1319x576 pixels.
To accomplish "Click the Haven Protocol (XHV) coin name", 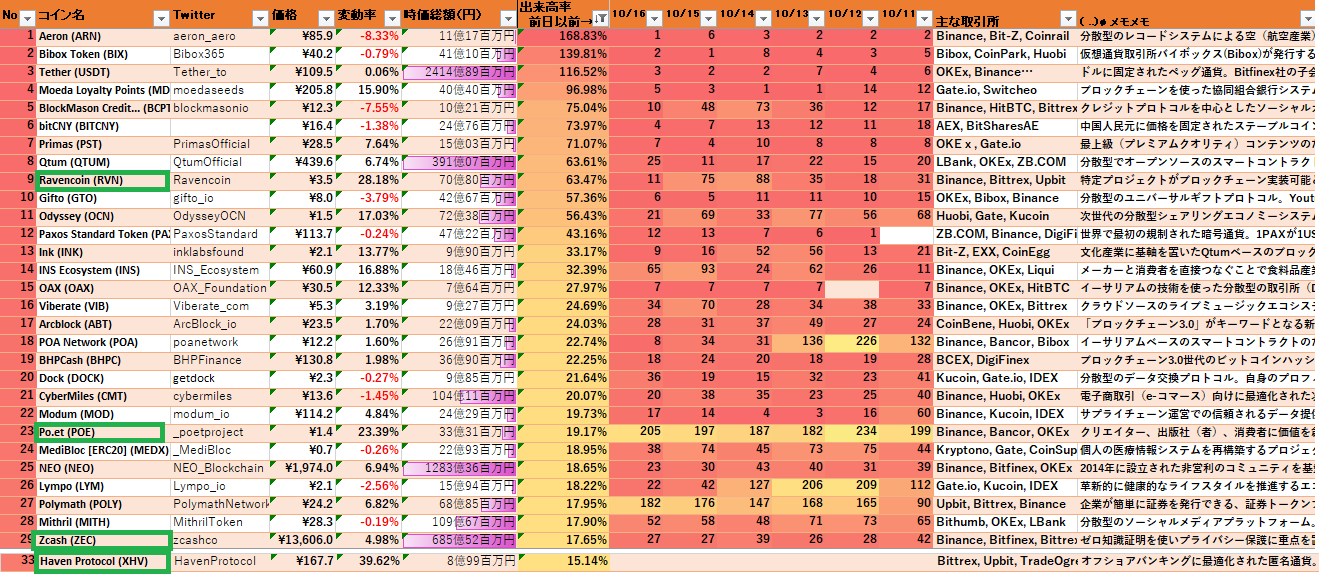I will coord(101,561).
